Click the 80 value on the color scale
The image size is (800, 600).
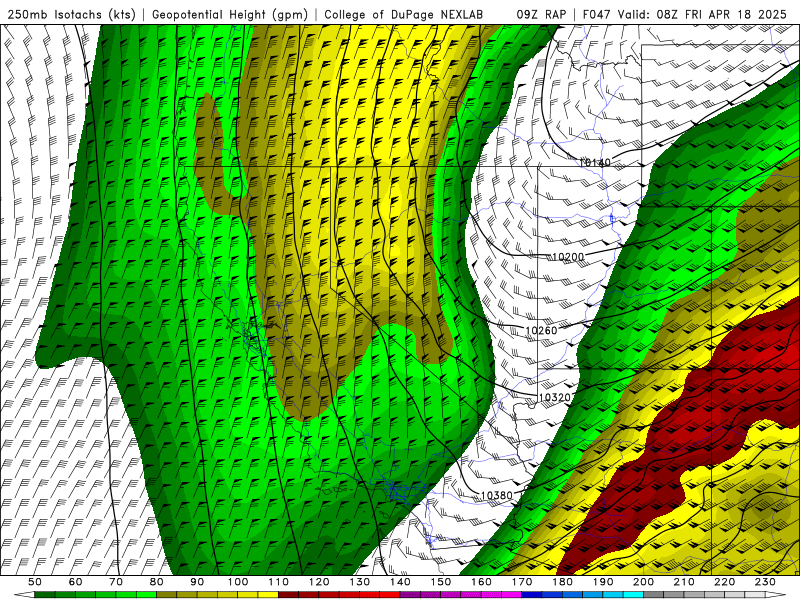[157, 582]
